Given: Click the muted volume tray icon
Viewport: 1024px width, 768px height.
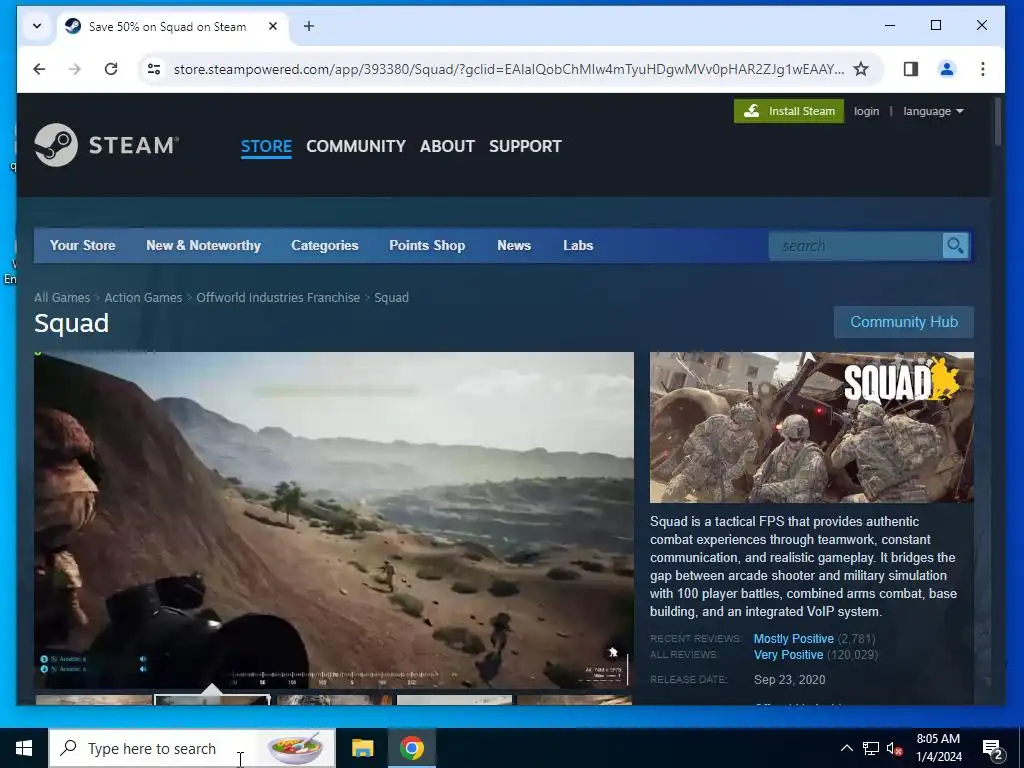Looking at the screenshot, I should [894, 748].
